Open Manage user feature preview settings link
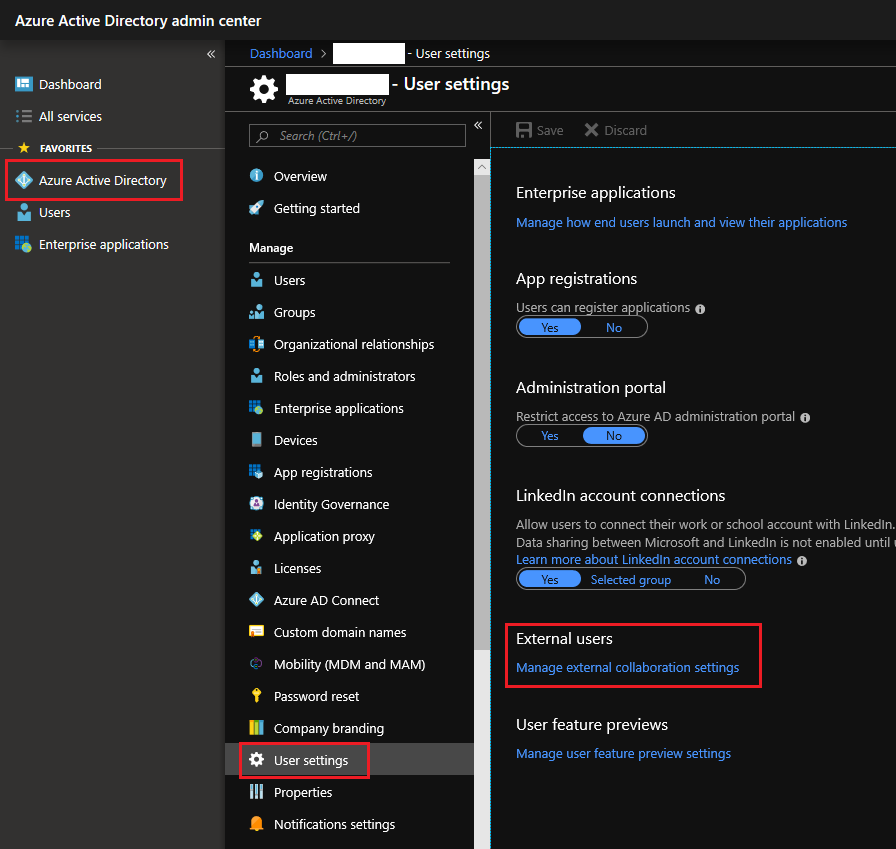Screen dimensions: 896x849 click(623, 754)
